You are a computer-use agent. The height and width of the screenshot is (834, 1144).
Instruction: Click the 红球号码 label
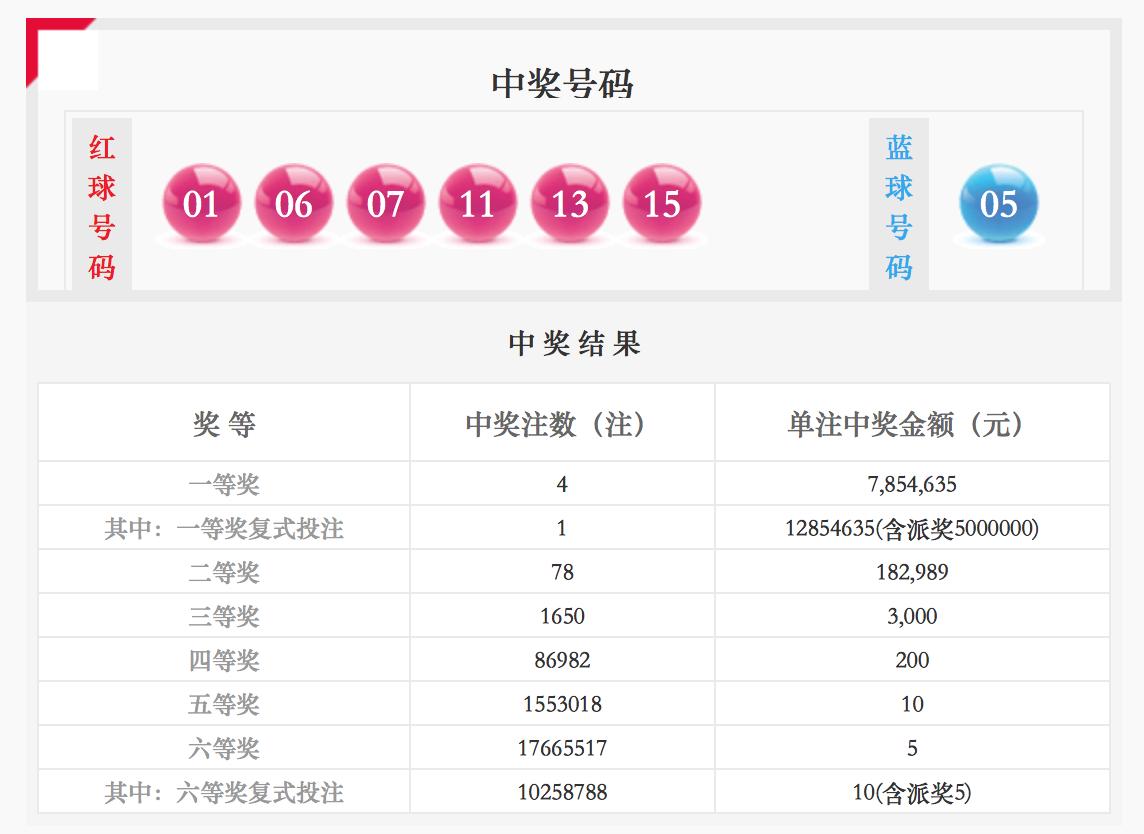click(x=101, y=201)
